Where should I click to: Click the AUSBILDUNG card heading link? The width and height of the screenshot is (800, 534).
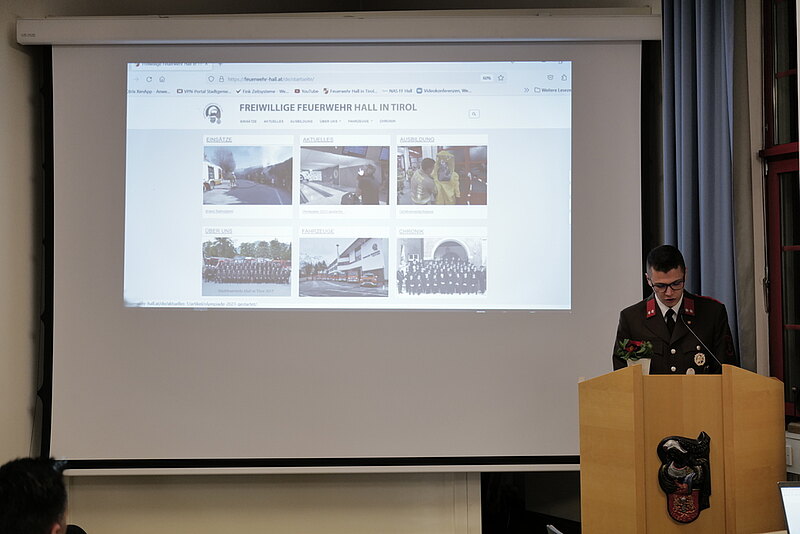pyautogui.click(x=417, y=139)
